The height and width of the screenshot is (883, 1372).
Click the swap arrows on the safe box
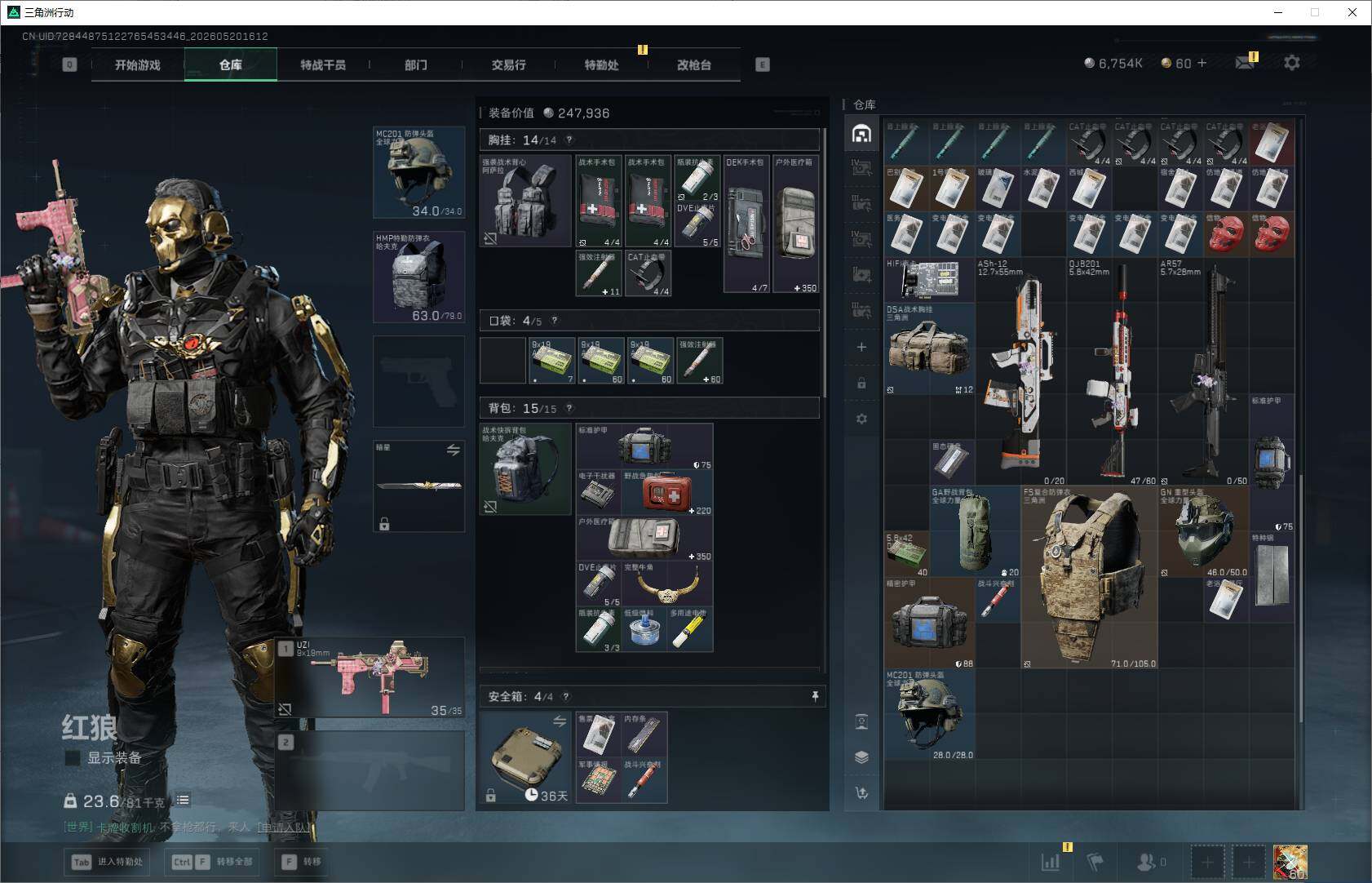tap(560, 721)
